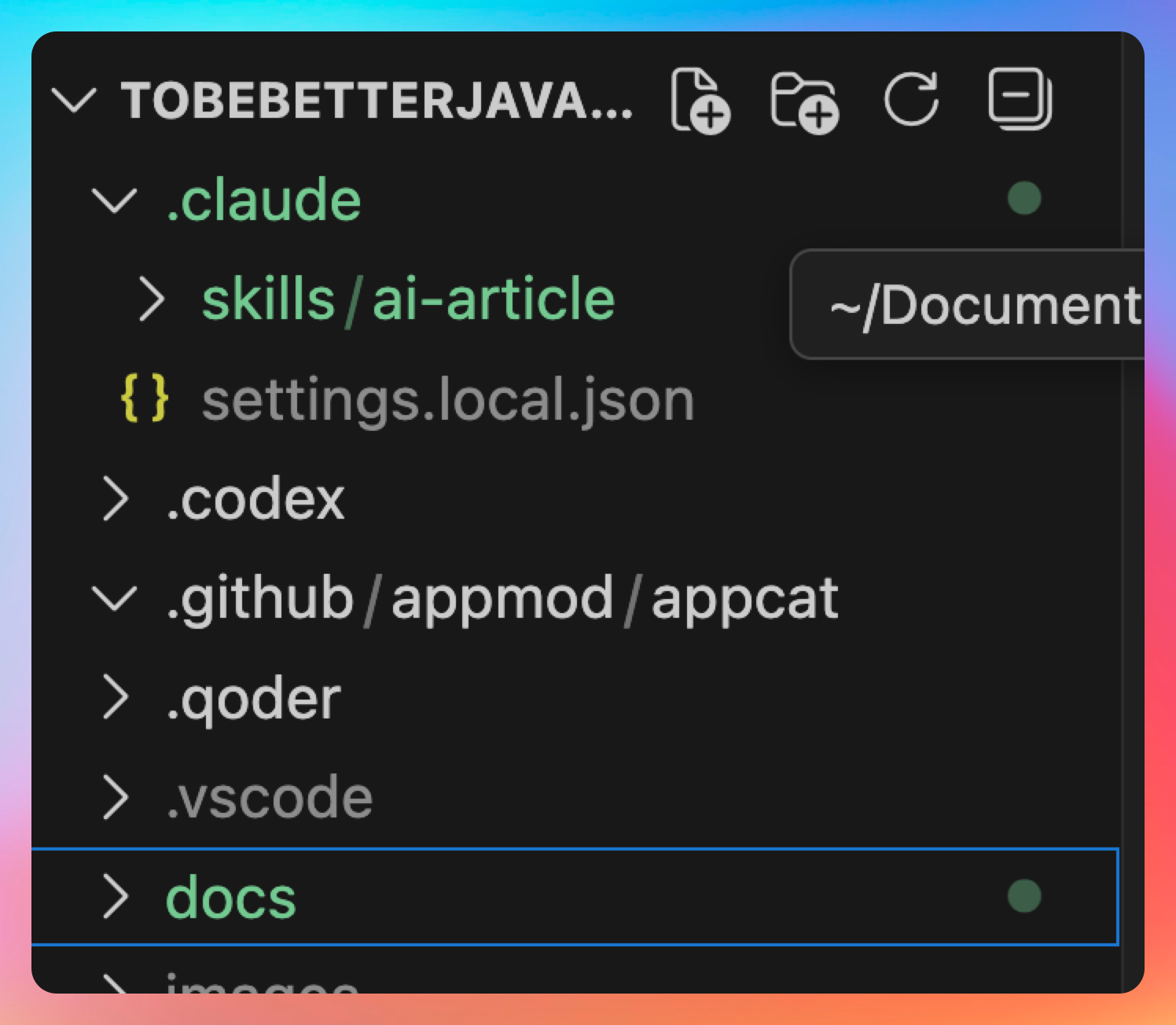1176x1025 pixels.
Task: Select the partially visible images folder
Action: coord(262,984)
